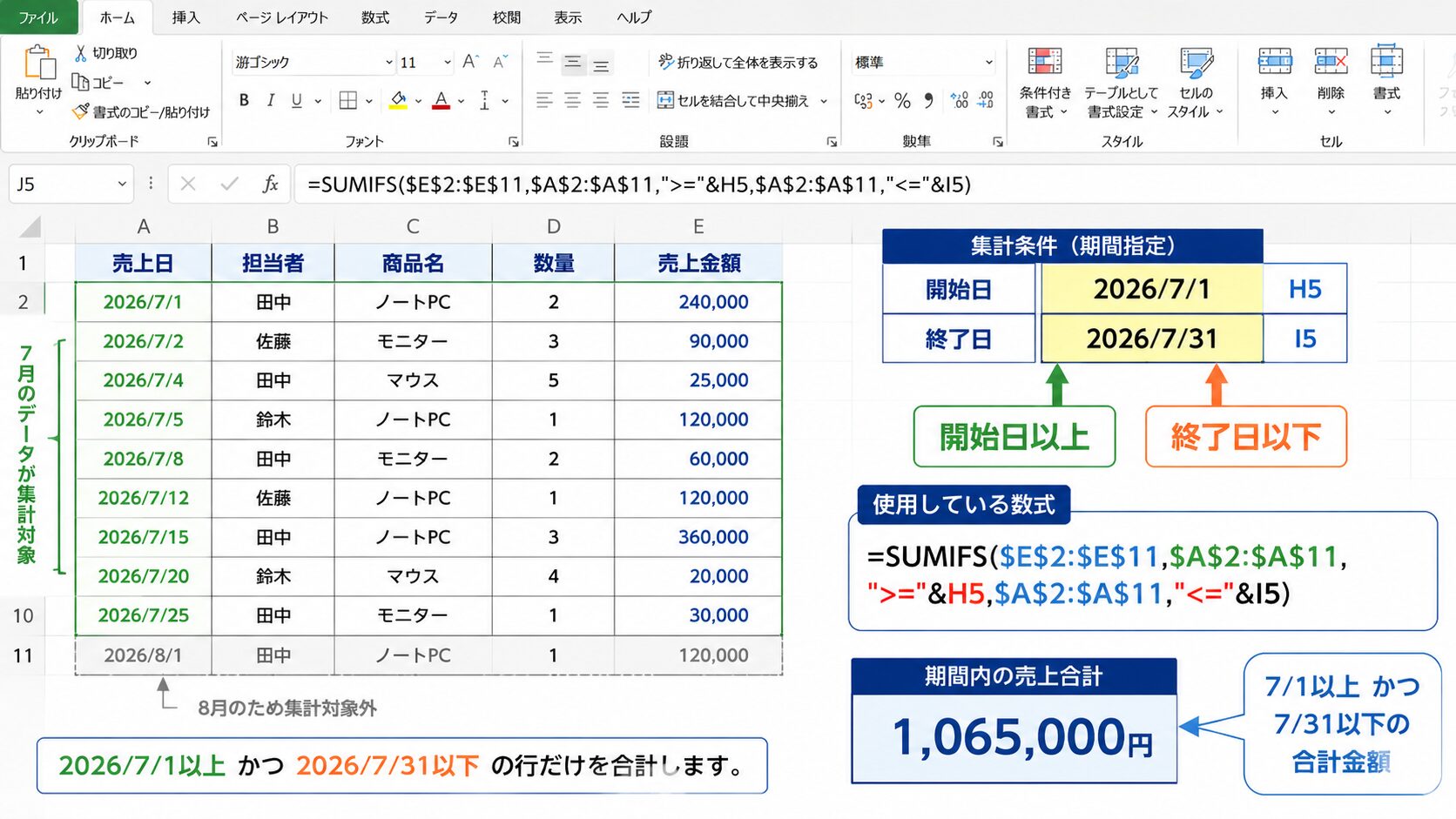The width and height of the screenshot is (1456, 819).
Task: Open Font group dialog launcher
Action: (514, 141)
